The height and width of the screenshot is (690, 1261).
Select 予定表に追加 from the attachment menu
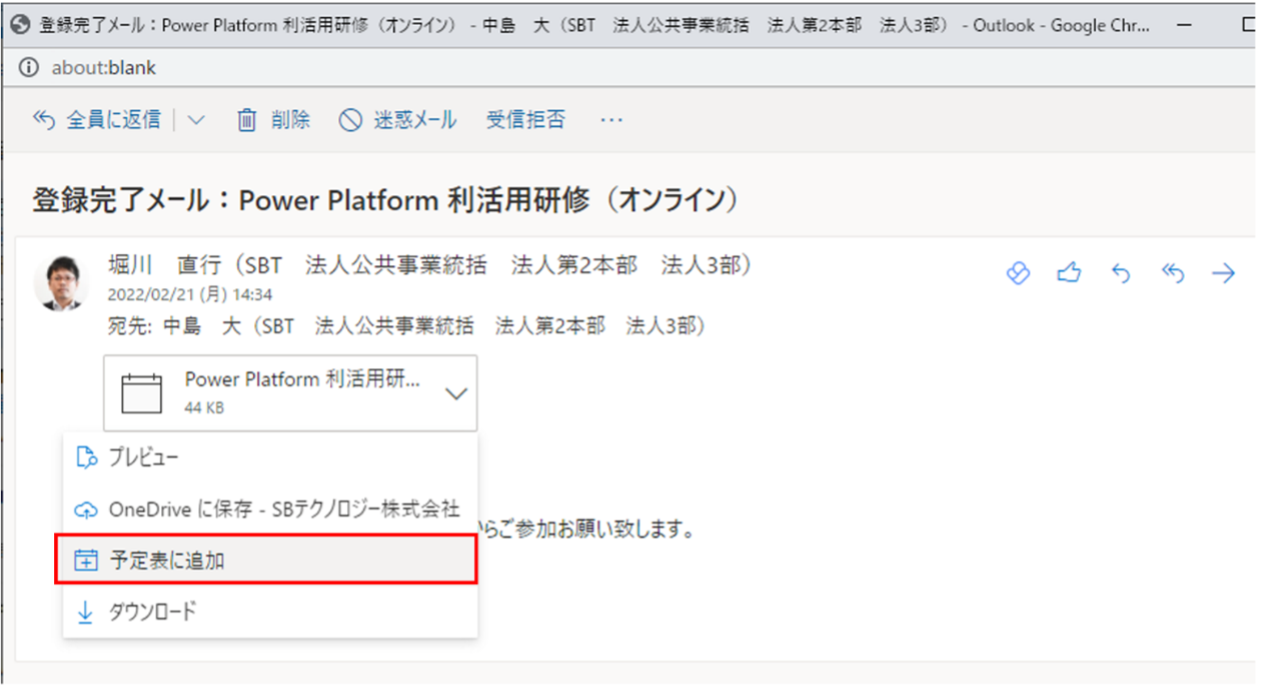[x=265, y=560]
